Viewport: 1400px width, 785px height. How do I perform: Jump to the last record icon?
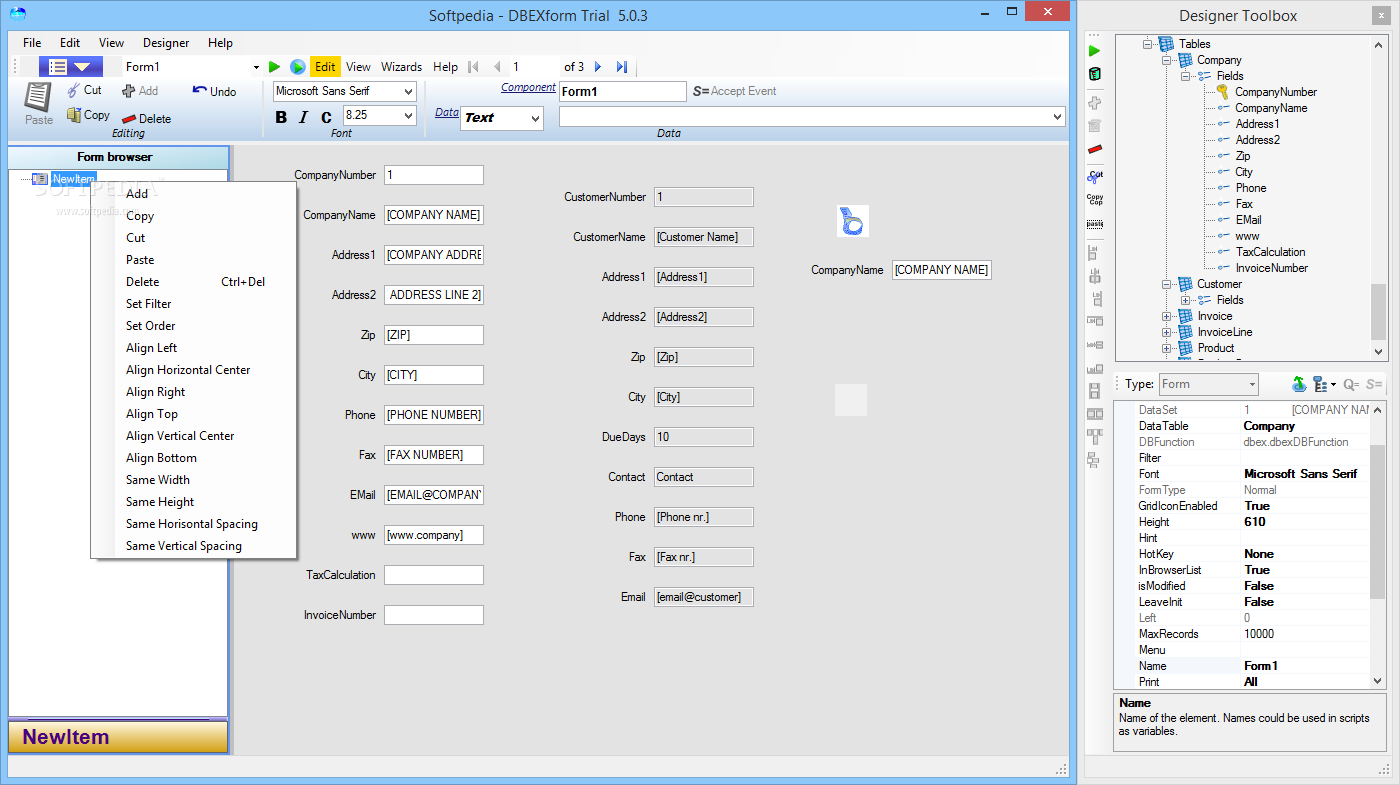(x=621, y=67)
